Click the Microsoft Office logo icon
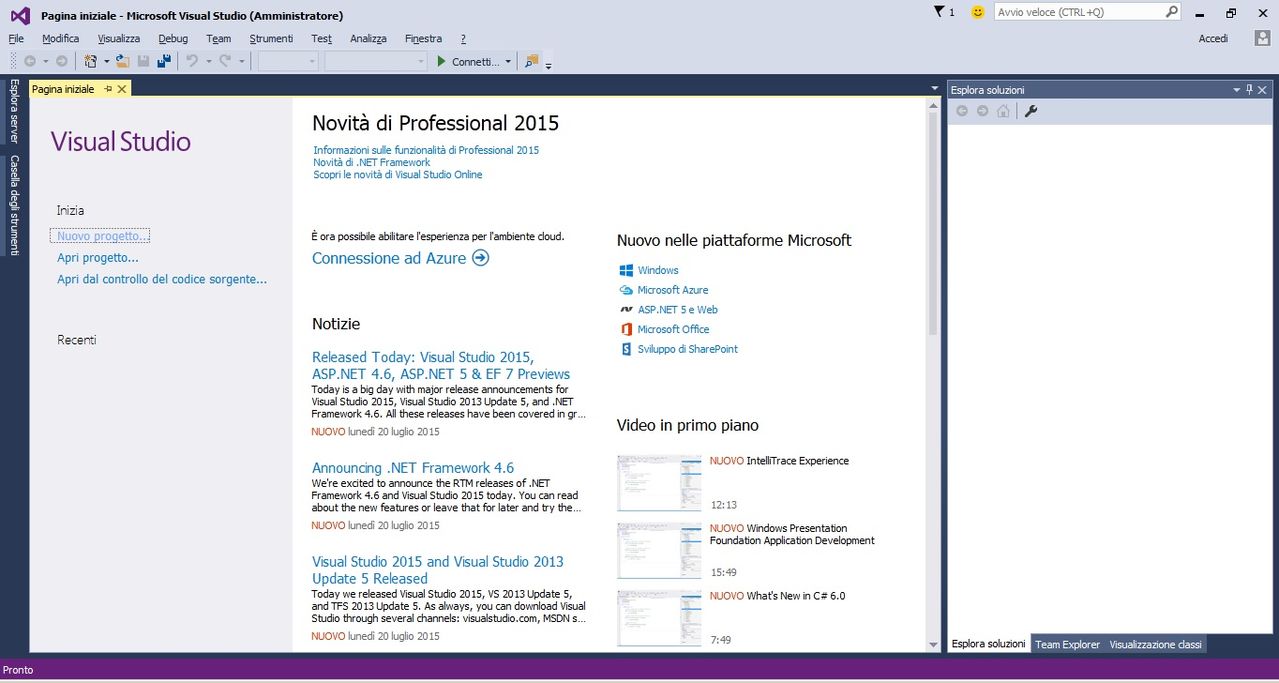Viewport: 1279px width, 683px height. click(x=626, y=329)
